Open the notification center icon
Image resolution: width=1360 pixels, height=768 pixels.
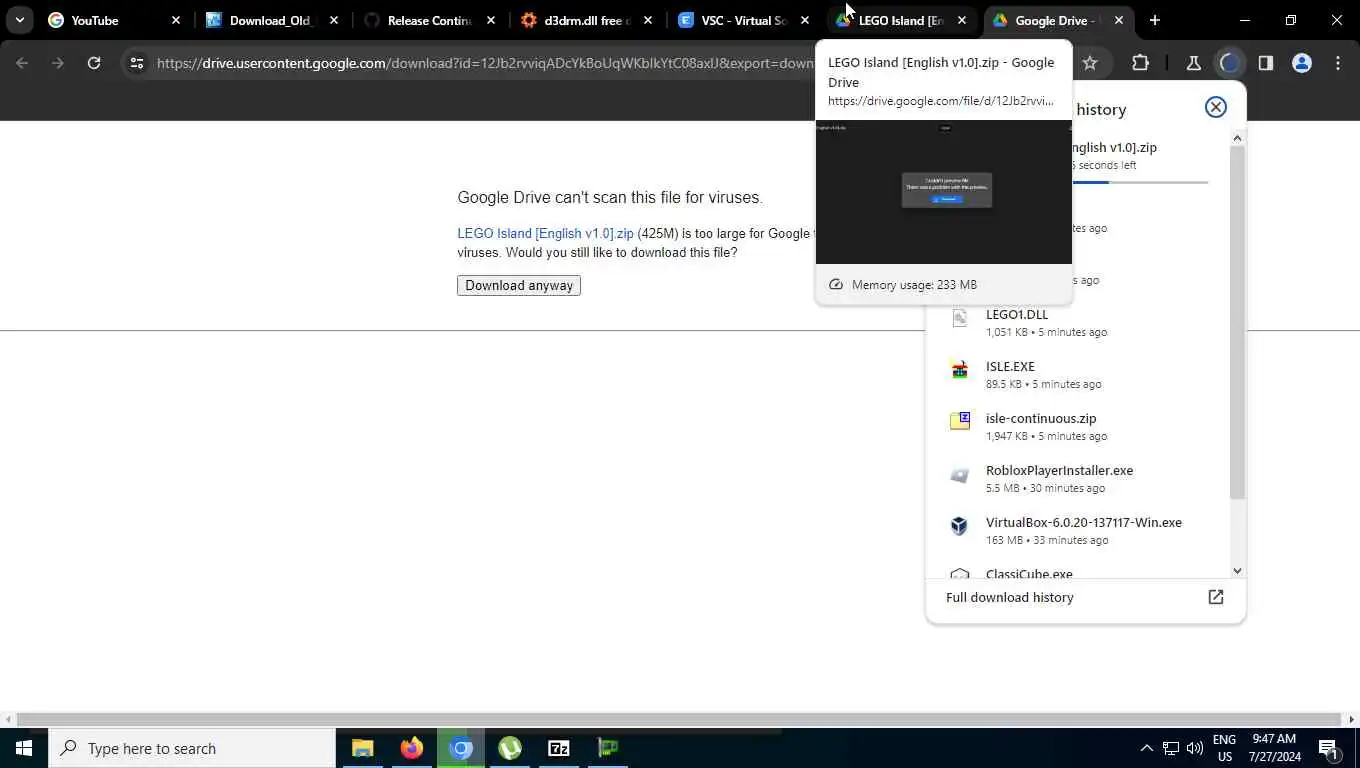coord(1329,748)
